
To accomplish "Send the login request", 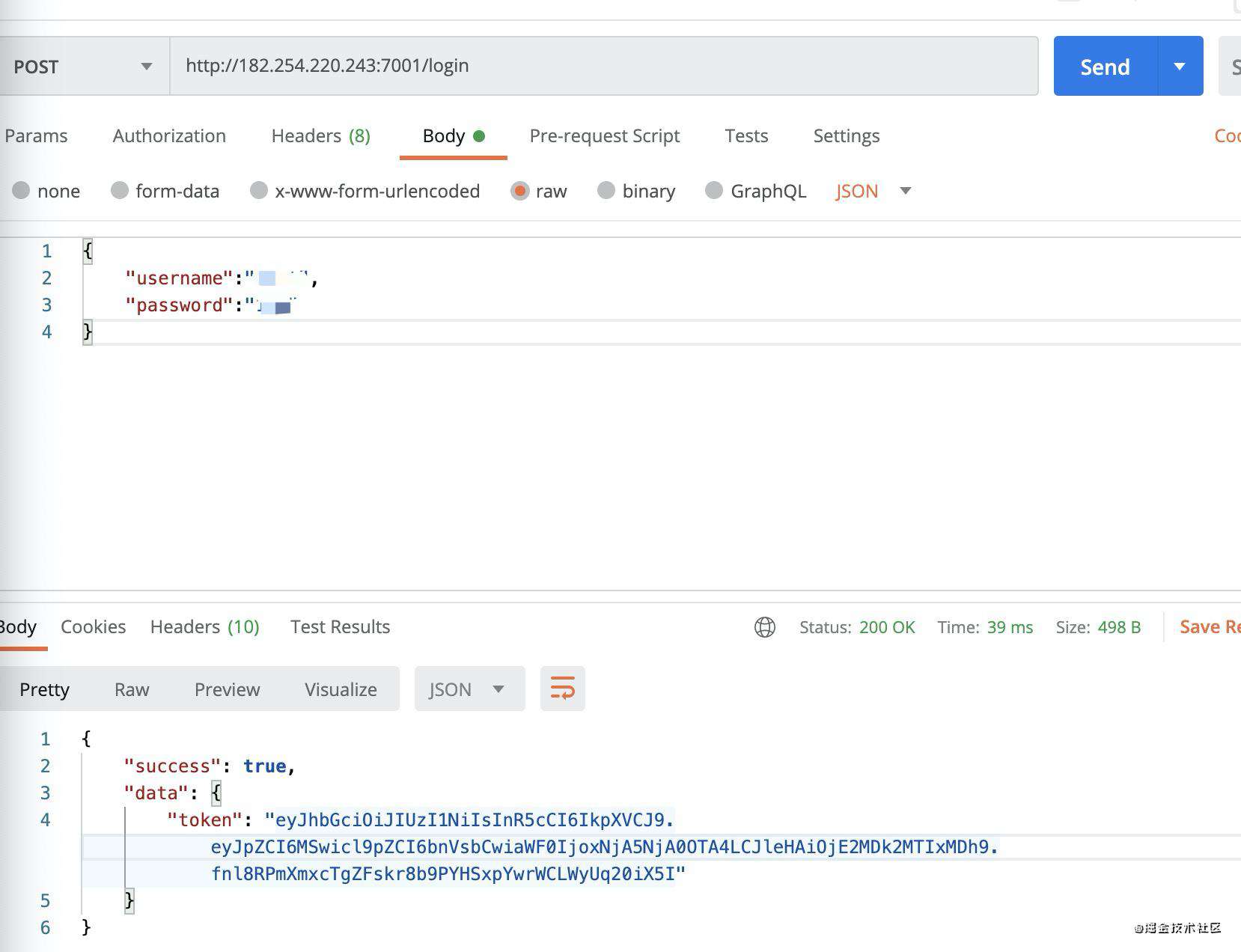I will (1105, 67).
